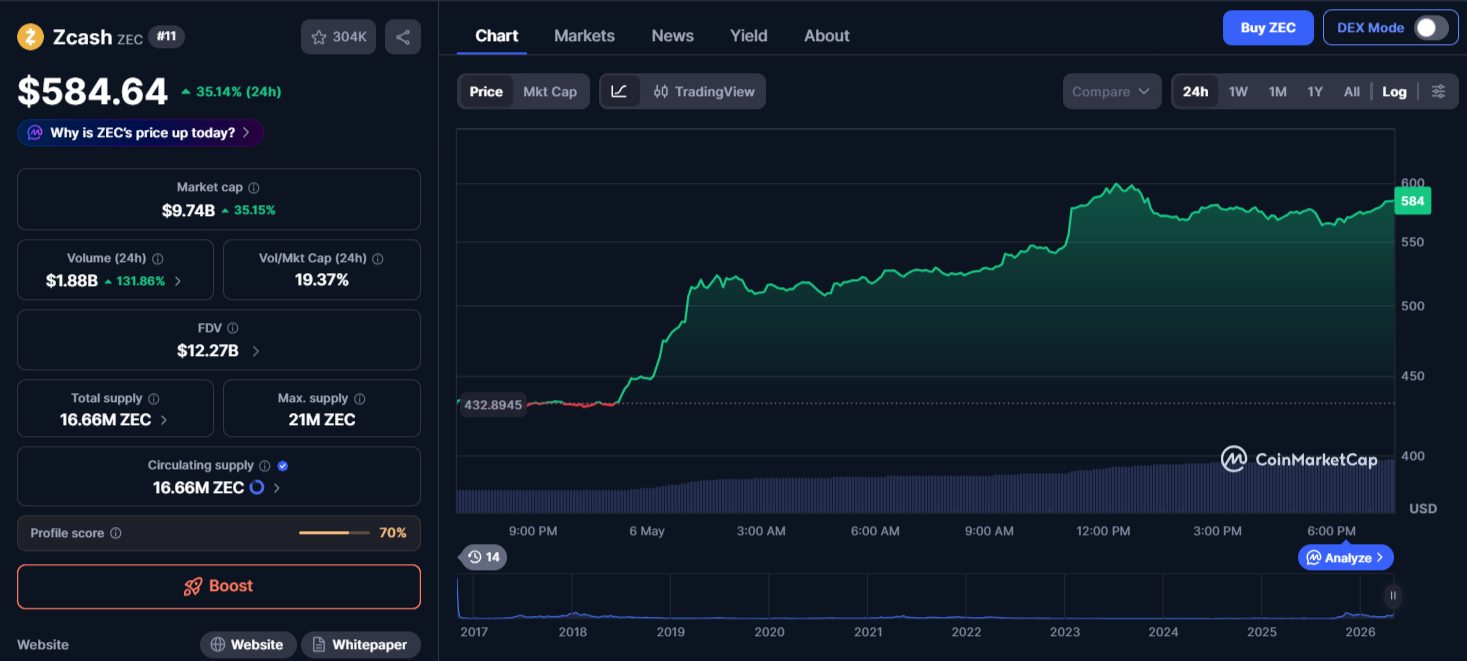Image resolution: width=1467 pixels, height=661 pixels.
Task: Open TradingView candlestick chart
Action: [704, 91]
